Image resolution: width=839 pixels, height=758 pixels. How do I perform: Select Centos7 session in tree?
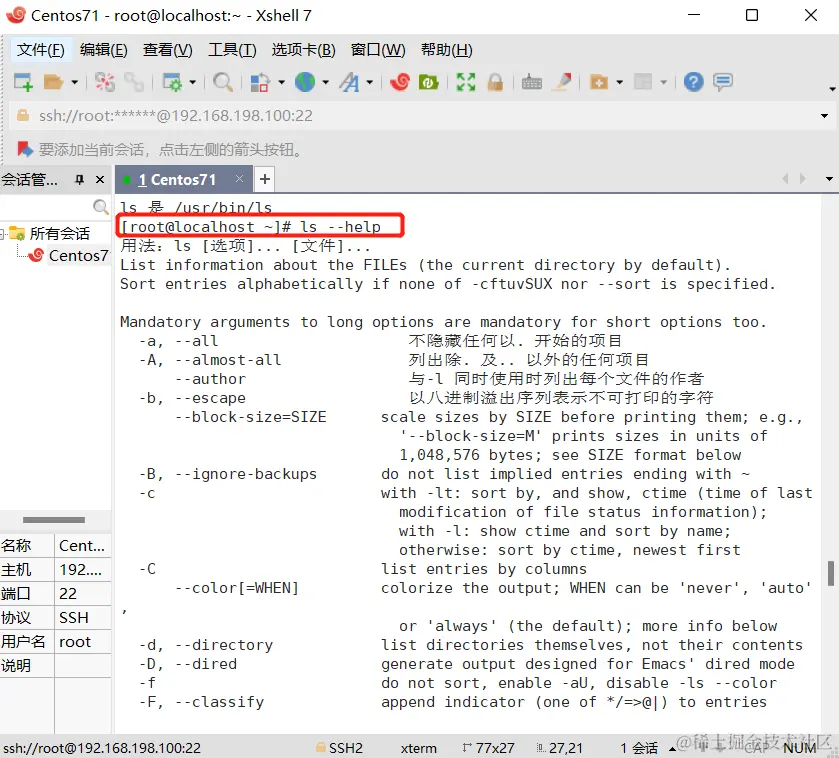click(78, 255)
